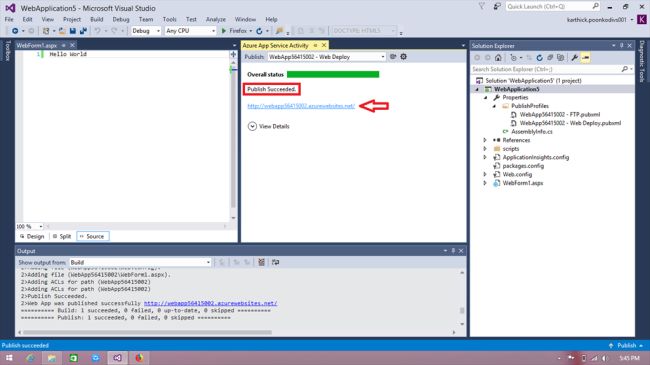The image size is (650, 365).
Task: Switch editor to Source view
Action: [x=93, y=236]
